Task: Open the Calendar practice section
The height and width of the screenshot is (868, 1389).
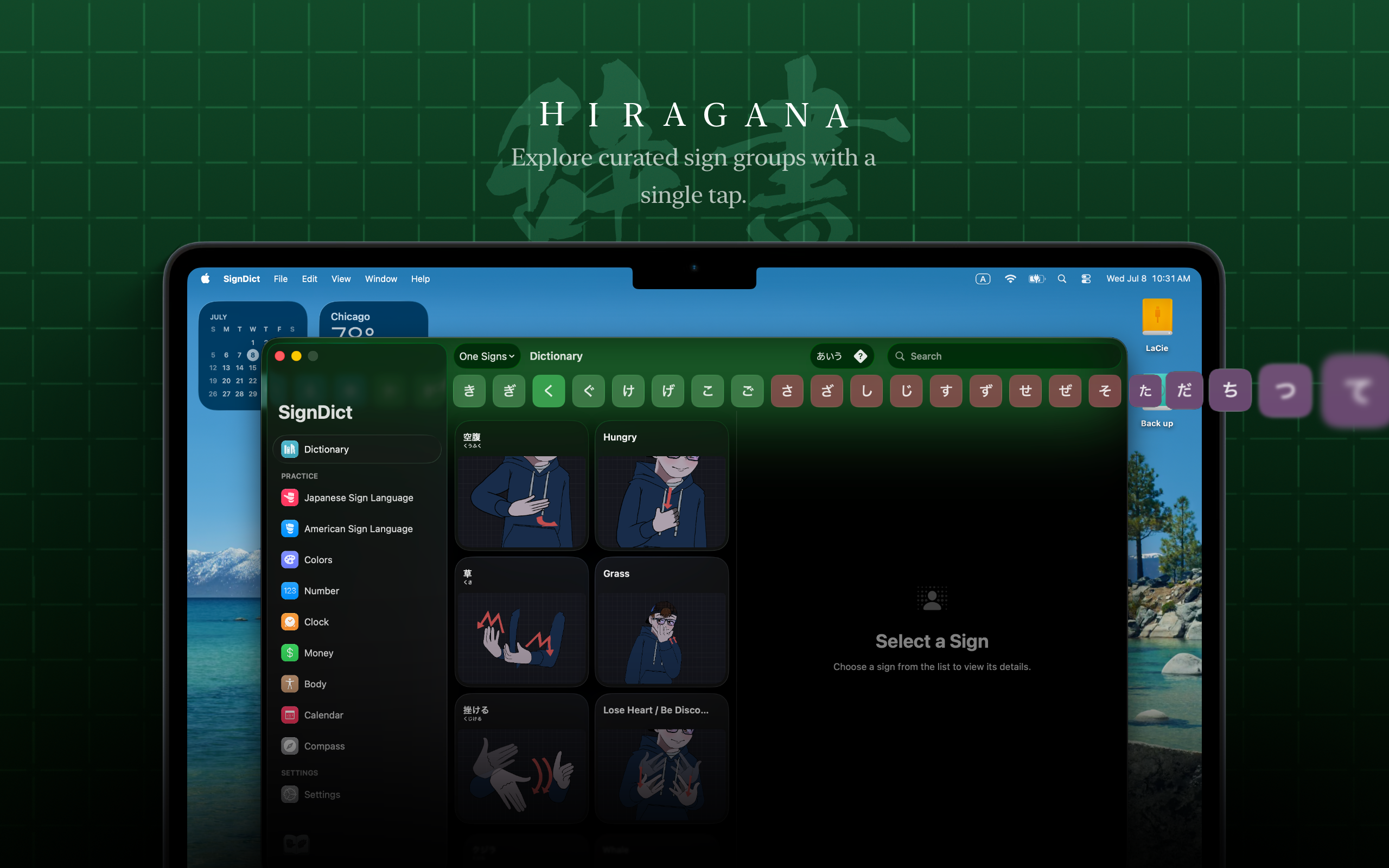Action: click(x=356, y=714)
